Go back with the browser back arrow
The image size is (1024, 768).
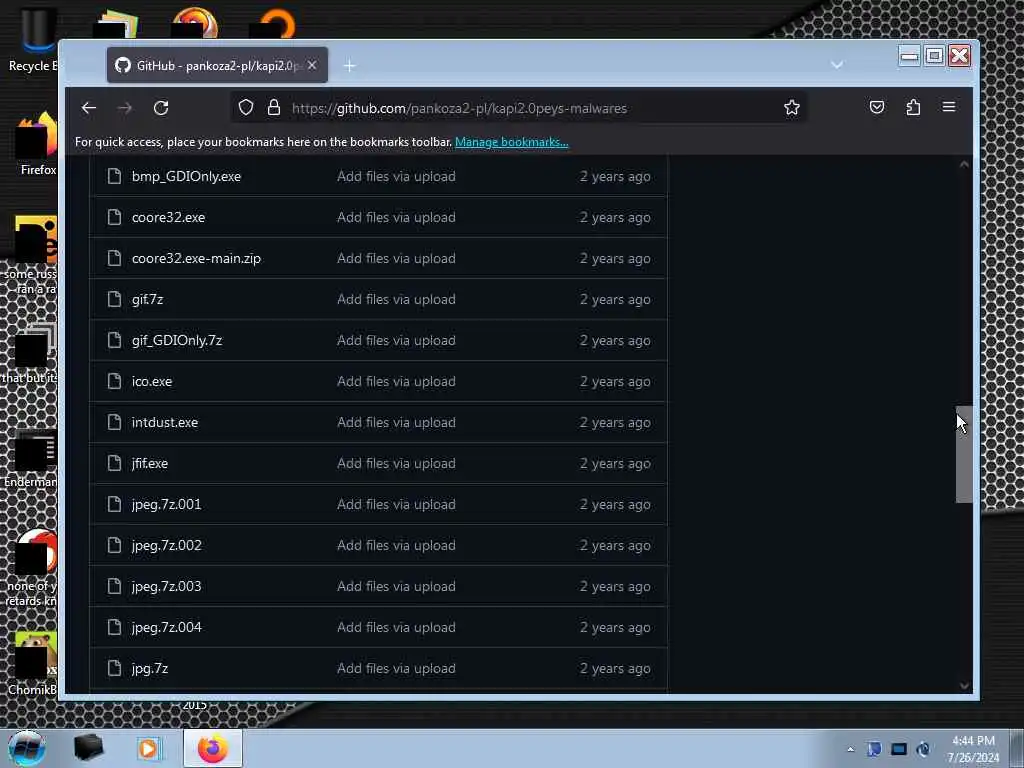89,108
